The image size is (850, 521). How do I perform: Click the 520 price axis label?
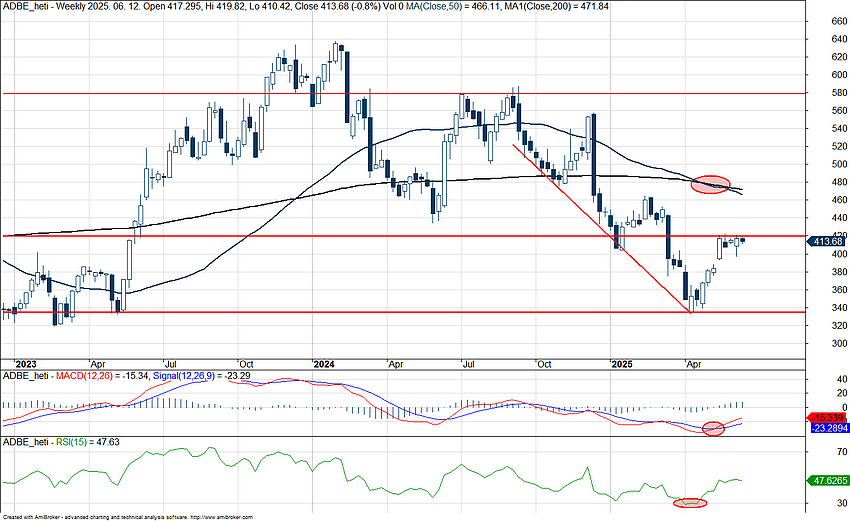[x=839, y=146]
